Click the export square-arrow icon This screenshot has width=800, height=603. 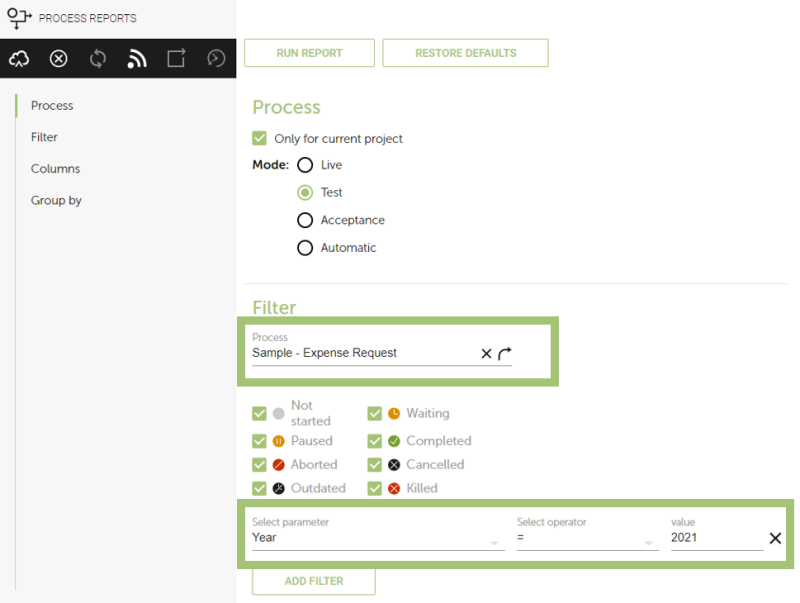[177, 58]
